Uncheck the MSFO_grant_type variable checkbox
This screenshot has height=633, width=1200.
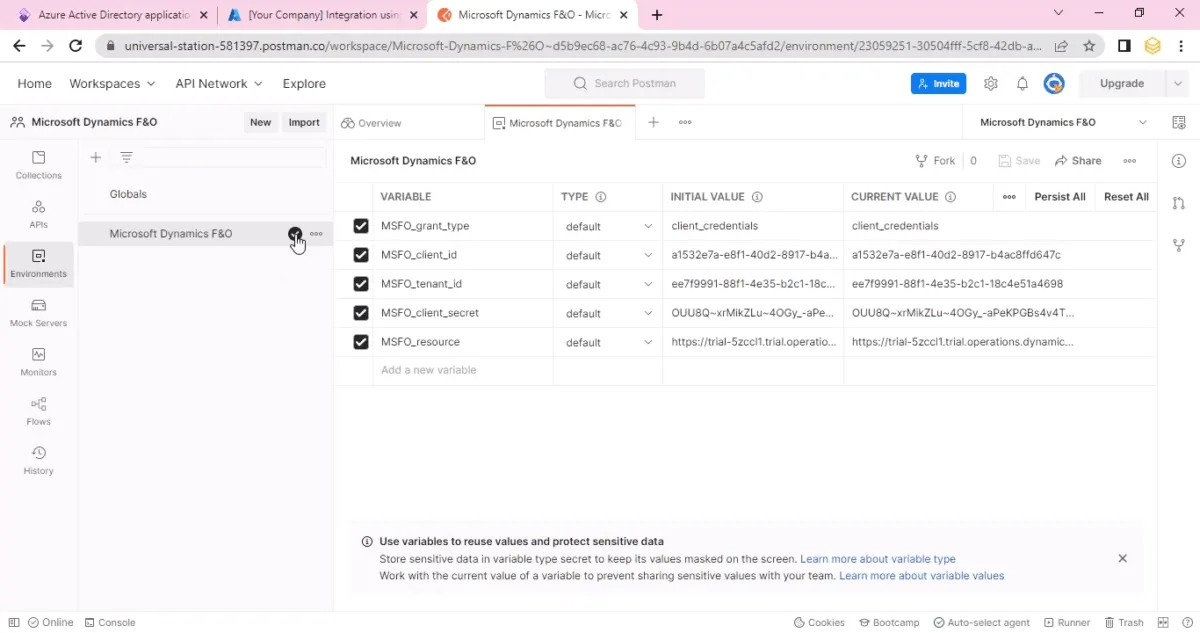pyautogui.click(x=361, y=226)
